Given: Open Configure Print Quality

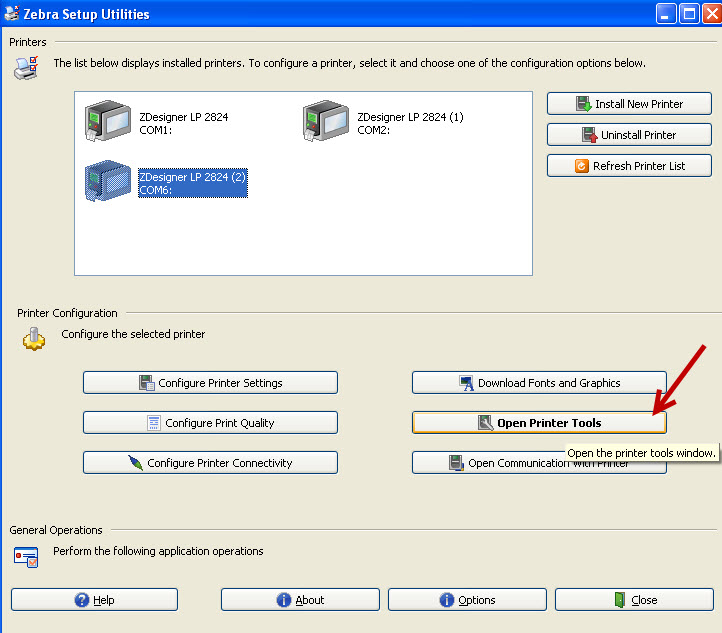Looking at the screenshot, I should pyautogui.click(x=210, y=423).
